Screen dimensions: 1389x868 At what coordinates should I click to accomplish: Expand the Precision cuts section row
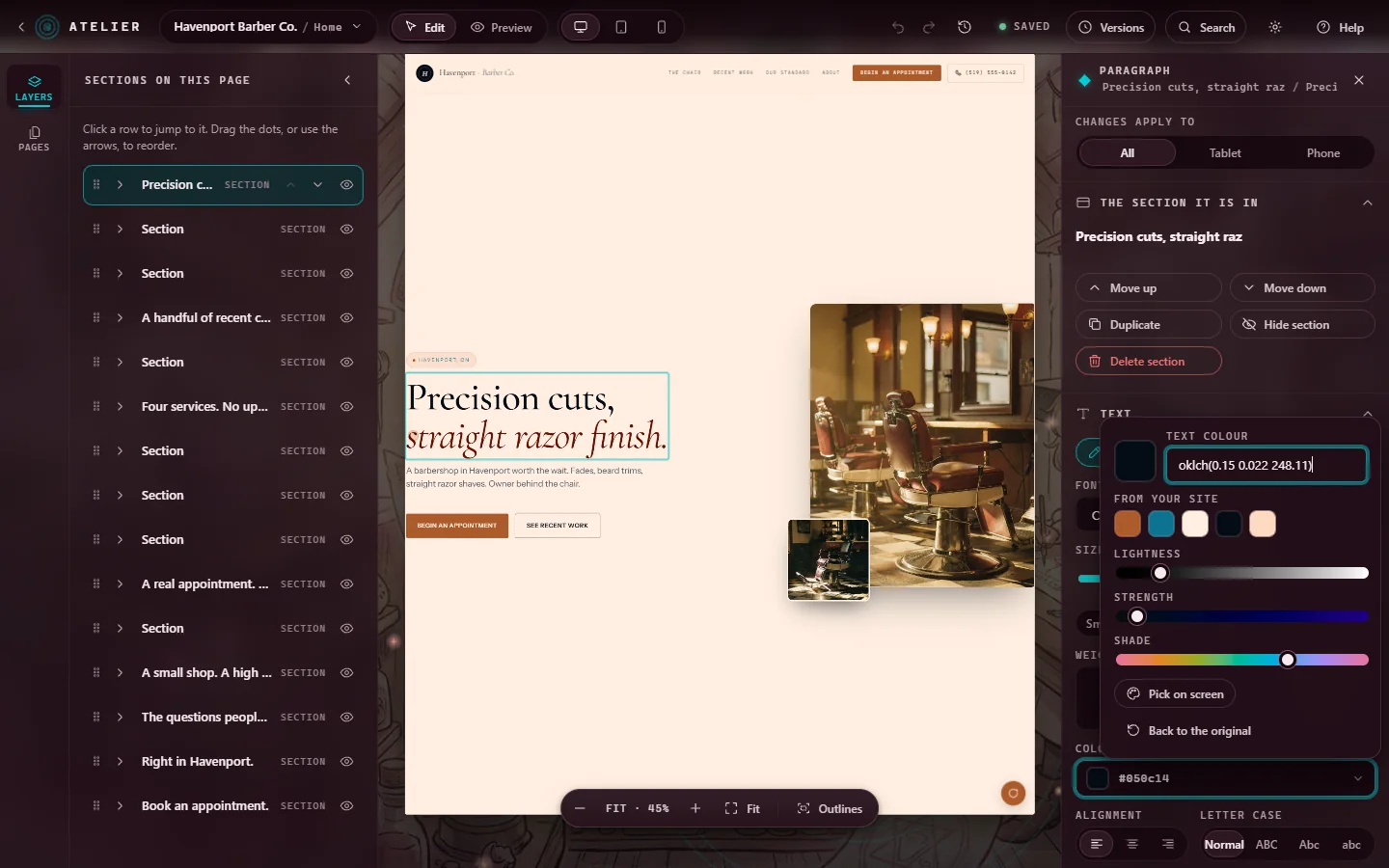(120, 185)
